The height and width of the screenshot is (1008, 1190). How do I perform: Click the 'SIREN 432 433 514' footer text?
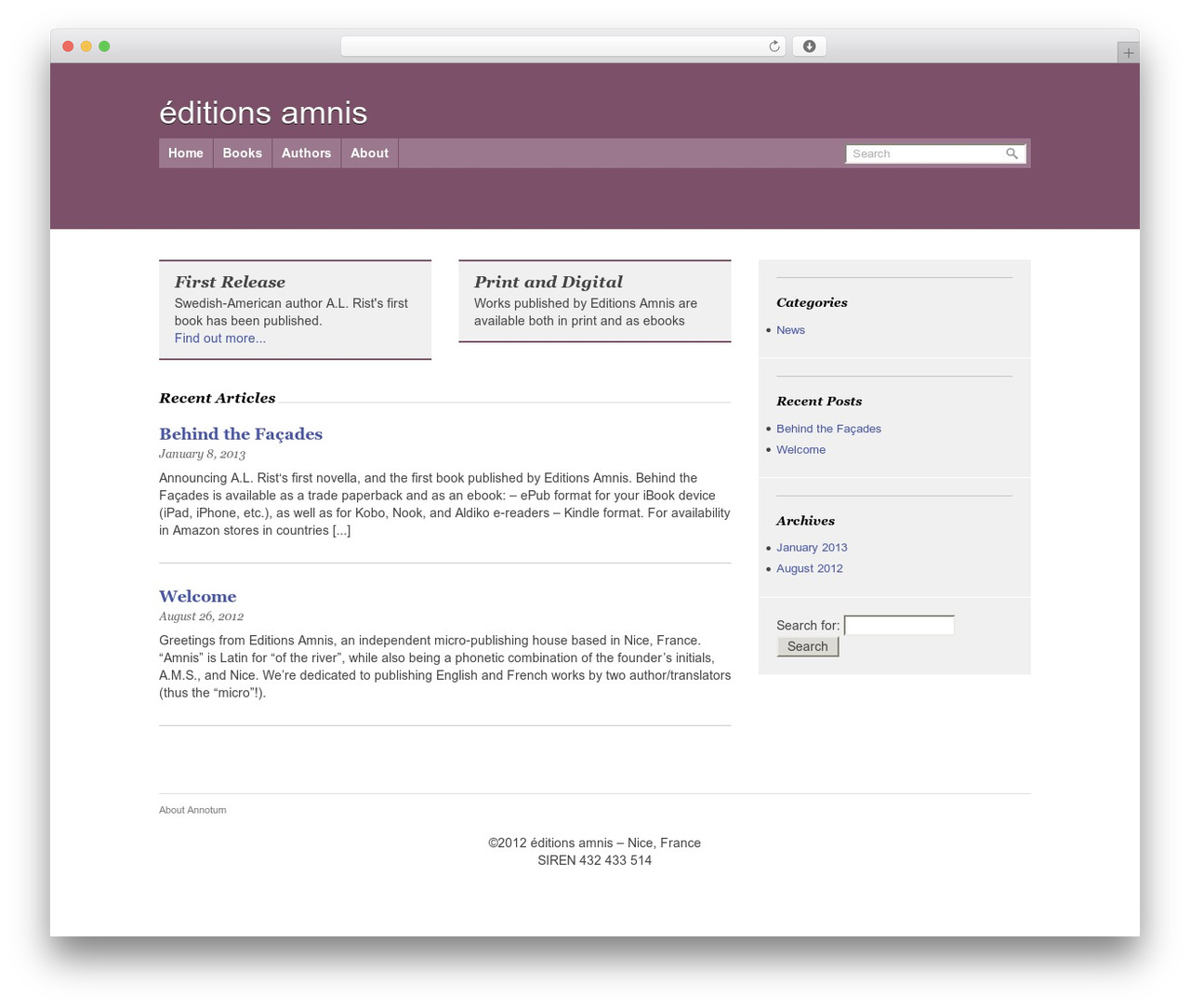(595, 861)
